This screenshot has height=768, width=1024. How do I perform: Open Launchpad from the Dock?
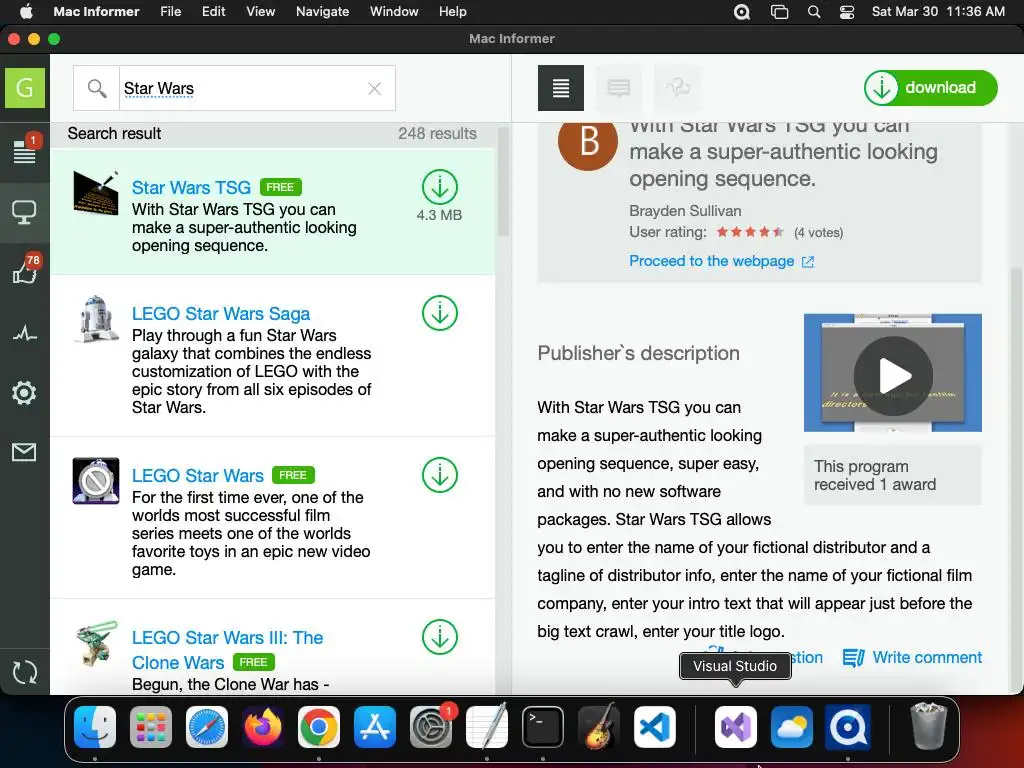[x=151, y=727]
